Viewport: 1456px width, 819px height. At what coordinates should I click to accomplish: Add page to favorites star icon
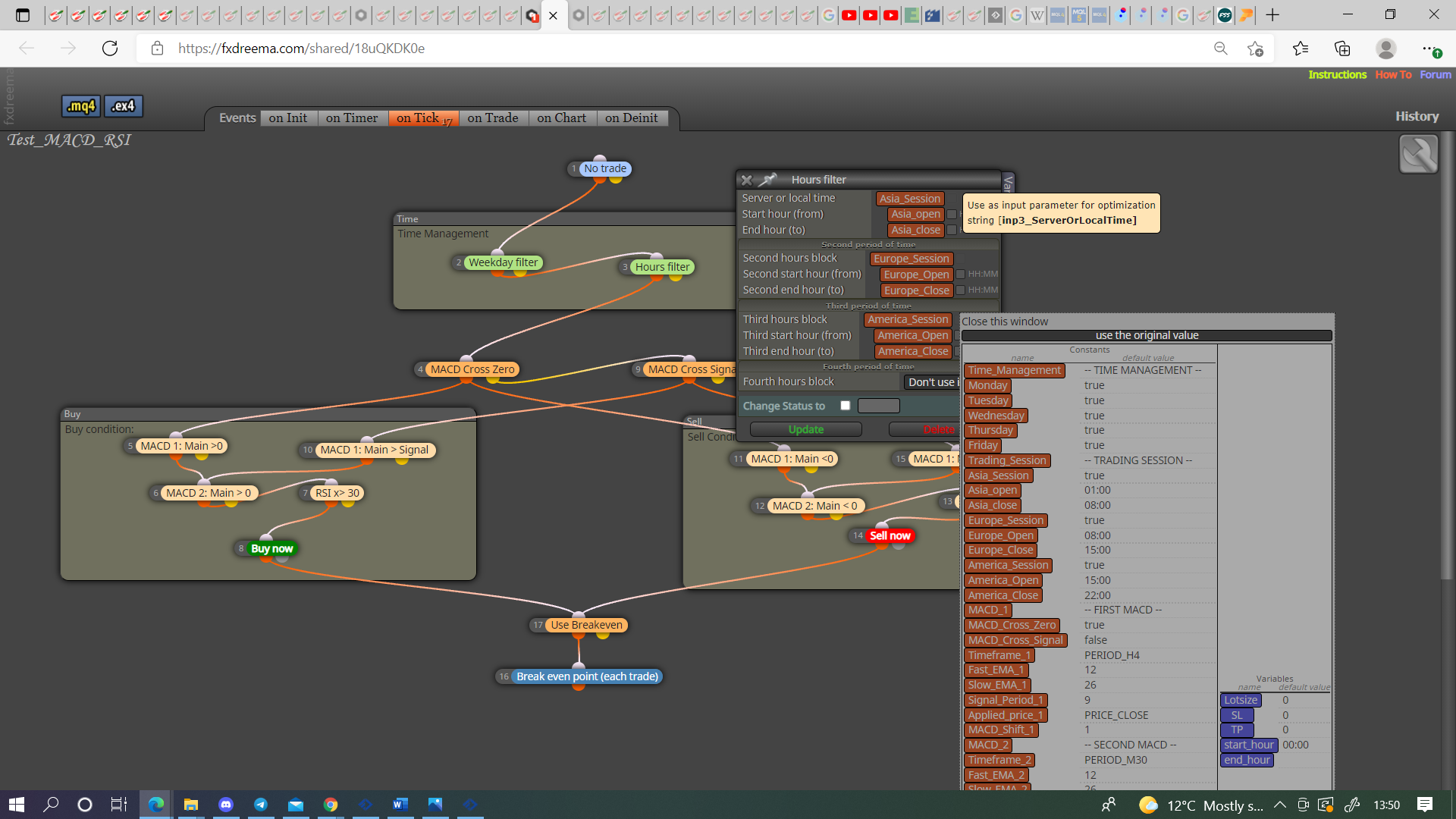tap(1255, 49)
